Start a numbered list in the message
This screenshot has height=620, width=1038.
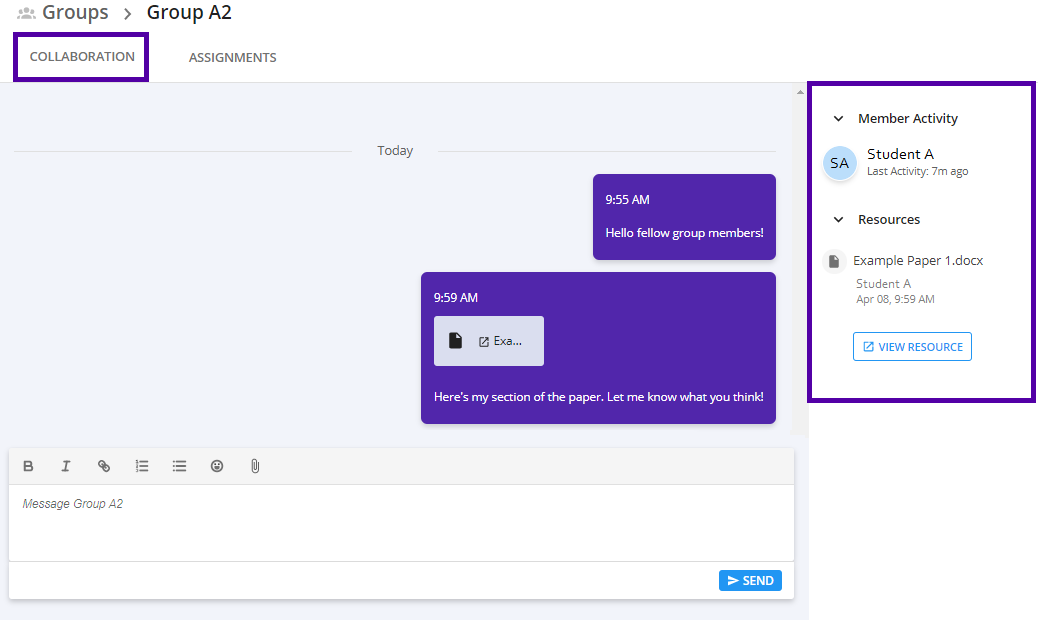point(142,466)
